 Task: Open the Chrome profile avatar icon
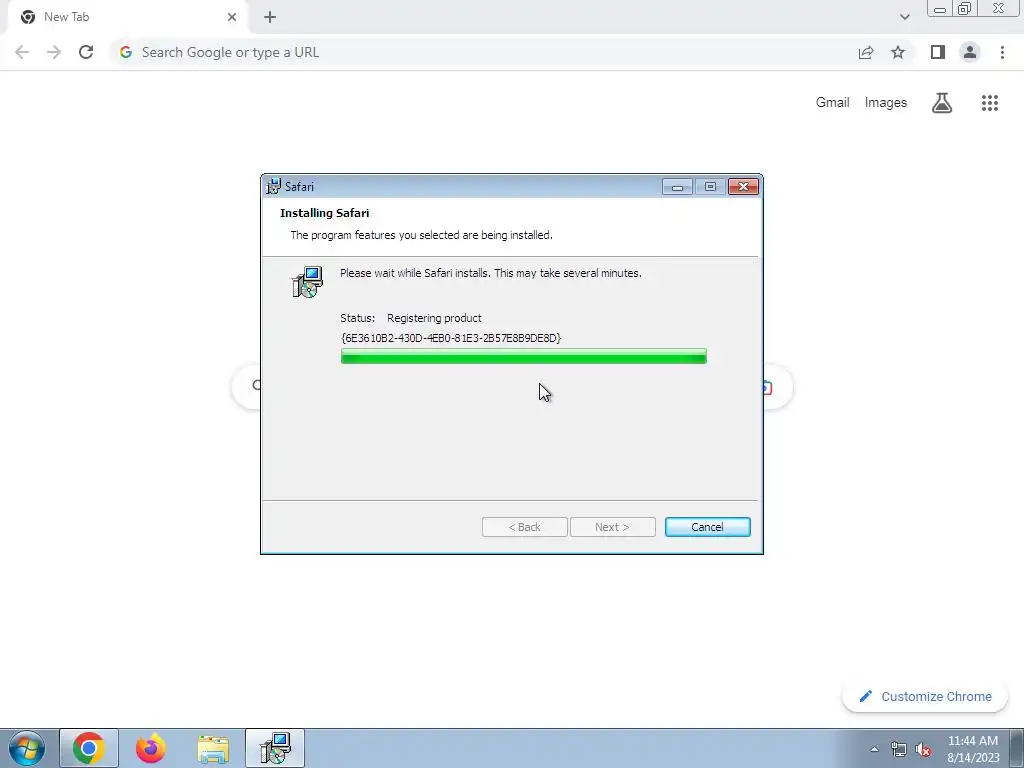click(x=970, y=52)
